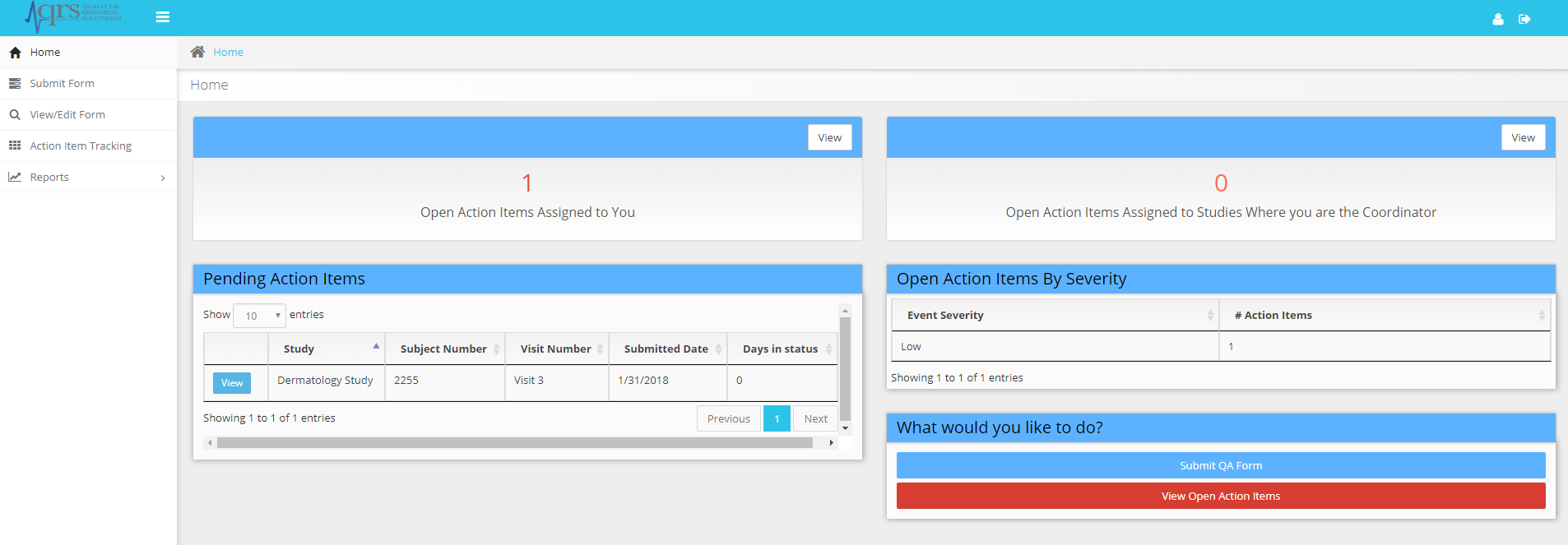The width and height of the screenshot is (1568, 545).
Task: View open action items assigned to you
Action: 829,137
